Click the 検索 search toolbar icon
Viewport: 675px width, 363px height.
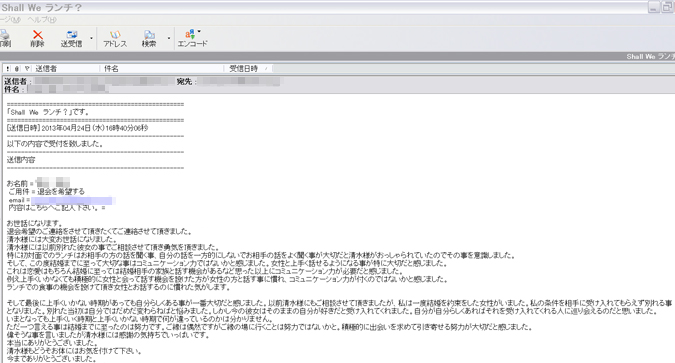(149, 38)
